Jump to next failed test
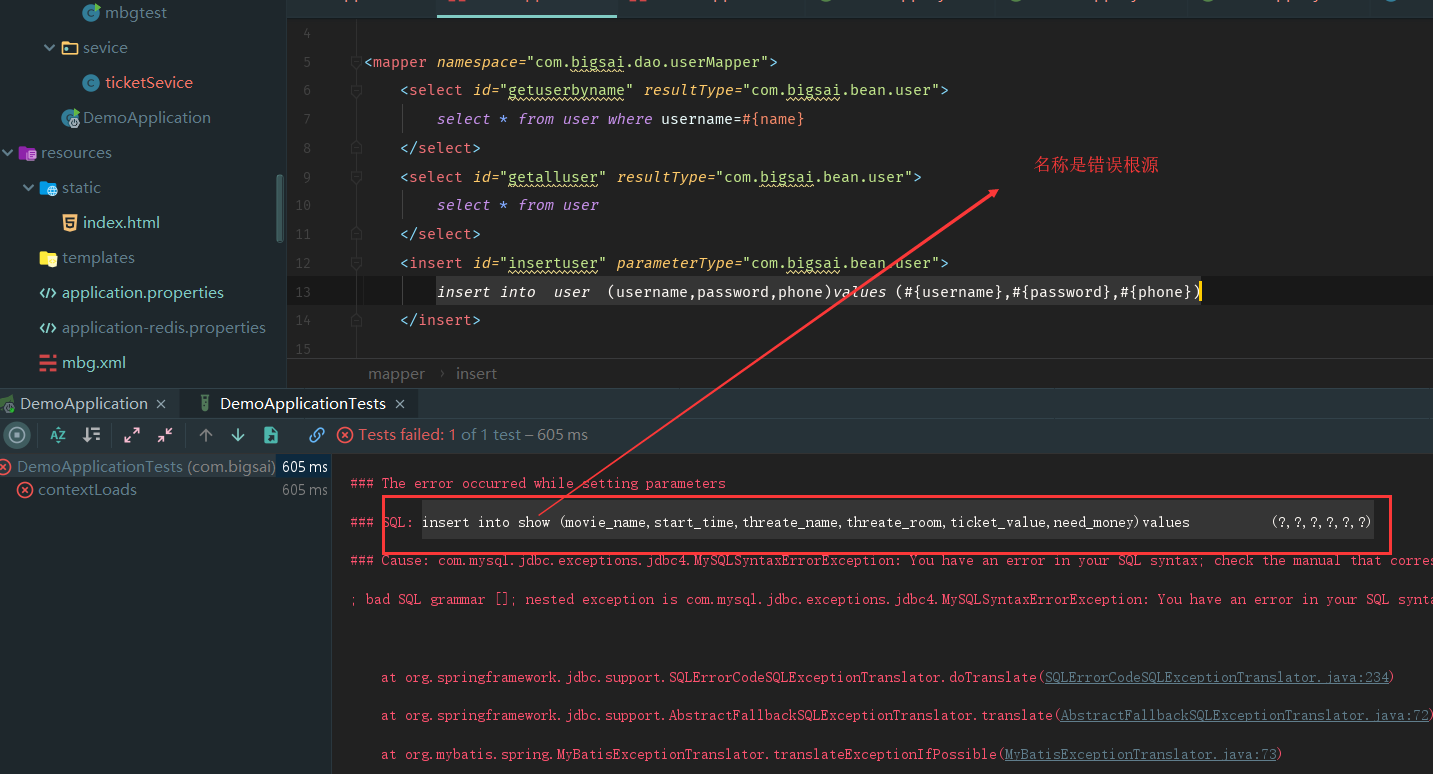Screen dimensions: 1433x774 [238, 435]
